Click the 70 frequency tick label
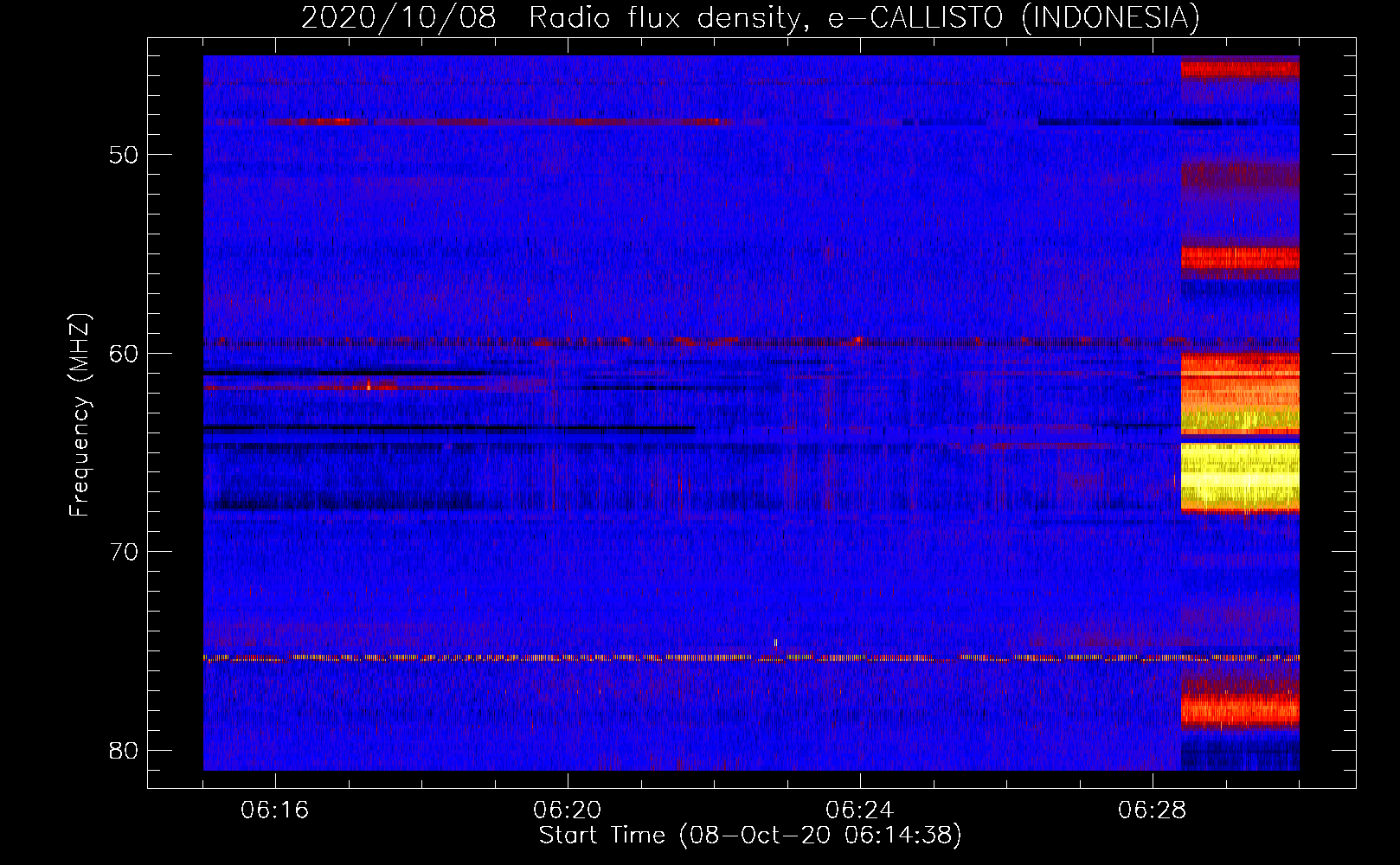This screenshot has height=865, width=1400. (124, 552)
